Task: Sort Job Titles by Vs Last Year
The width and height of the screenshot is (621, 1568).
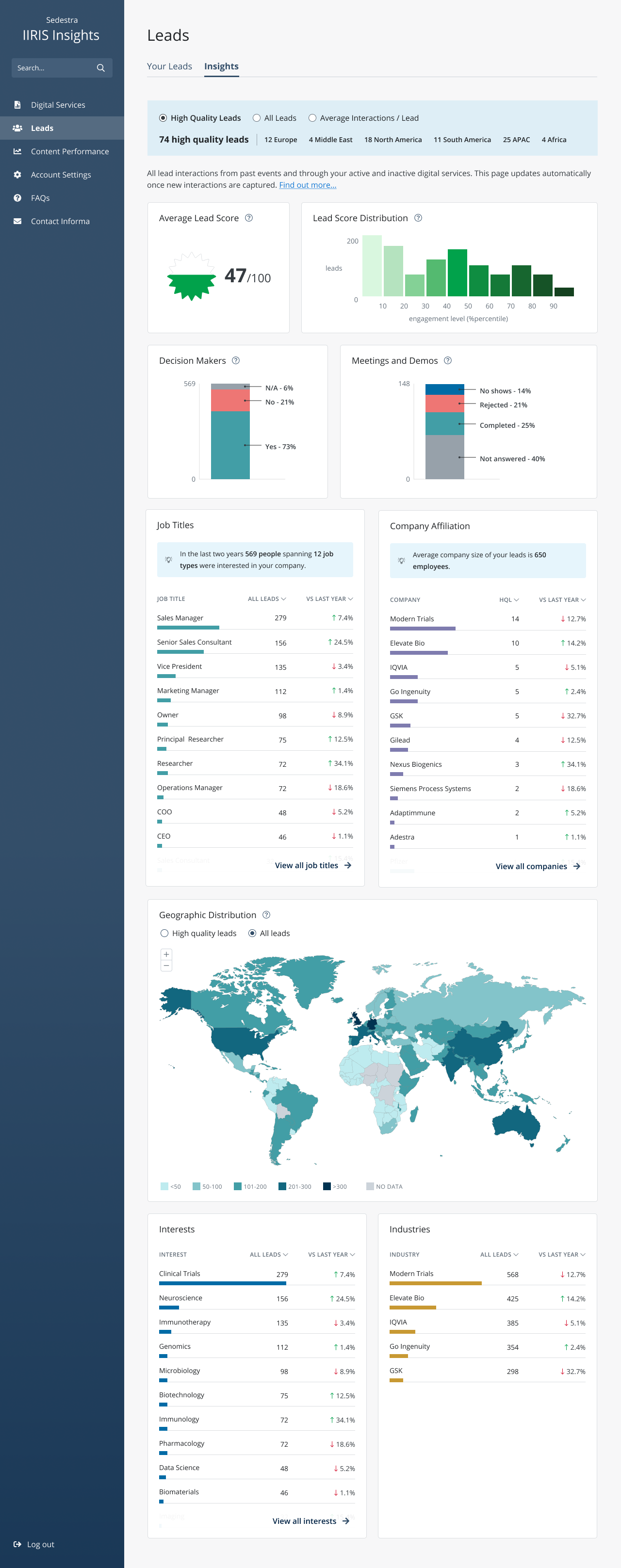Action: (x=329, y=599)
